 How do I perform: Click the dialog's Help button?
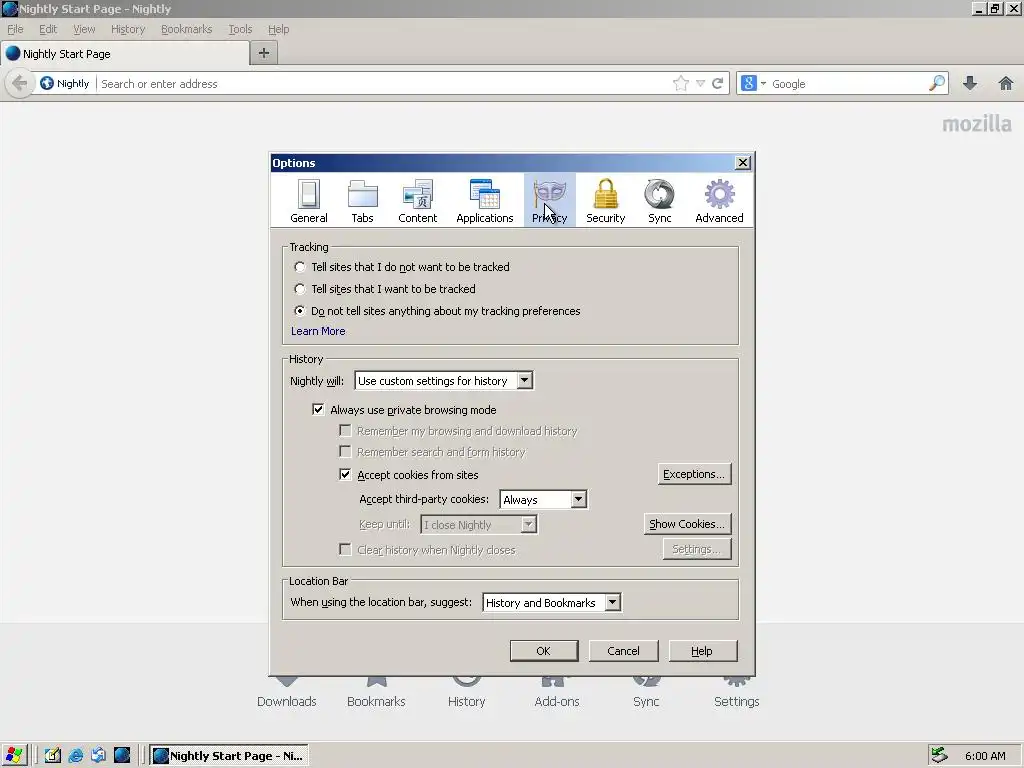coord(702,650)
